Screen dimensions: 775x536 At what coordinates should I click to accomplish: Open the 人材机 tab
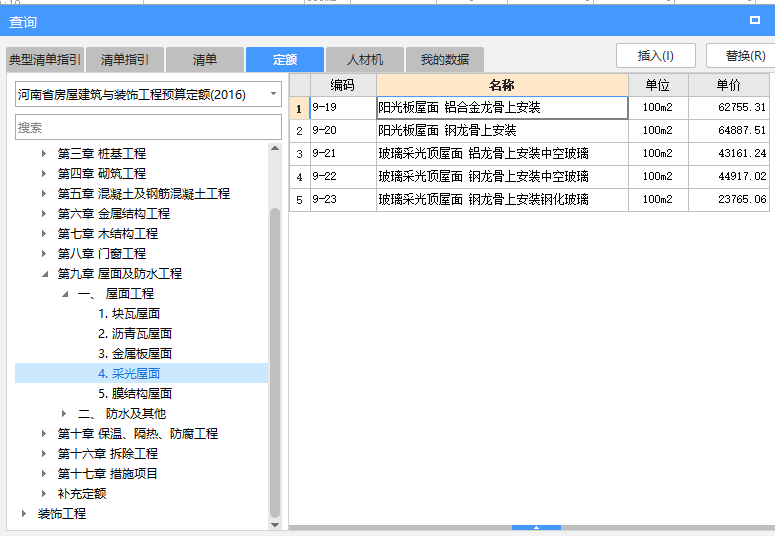coord(365,60)
